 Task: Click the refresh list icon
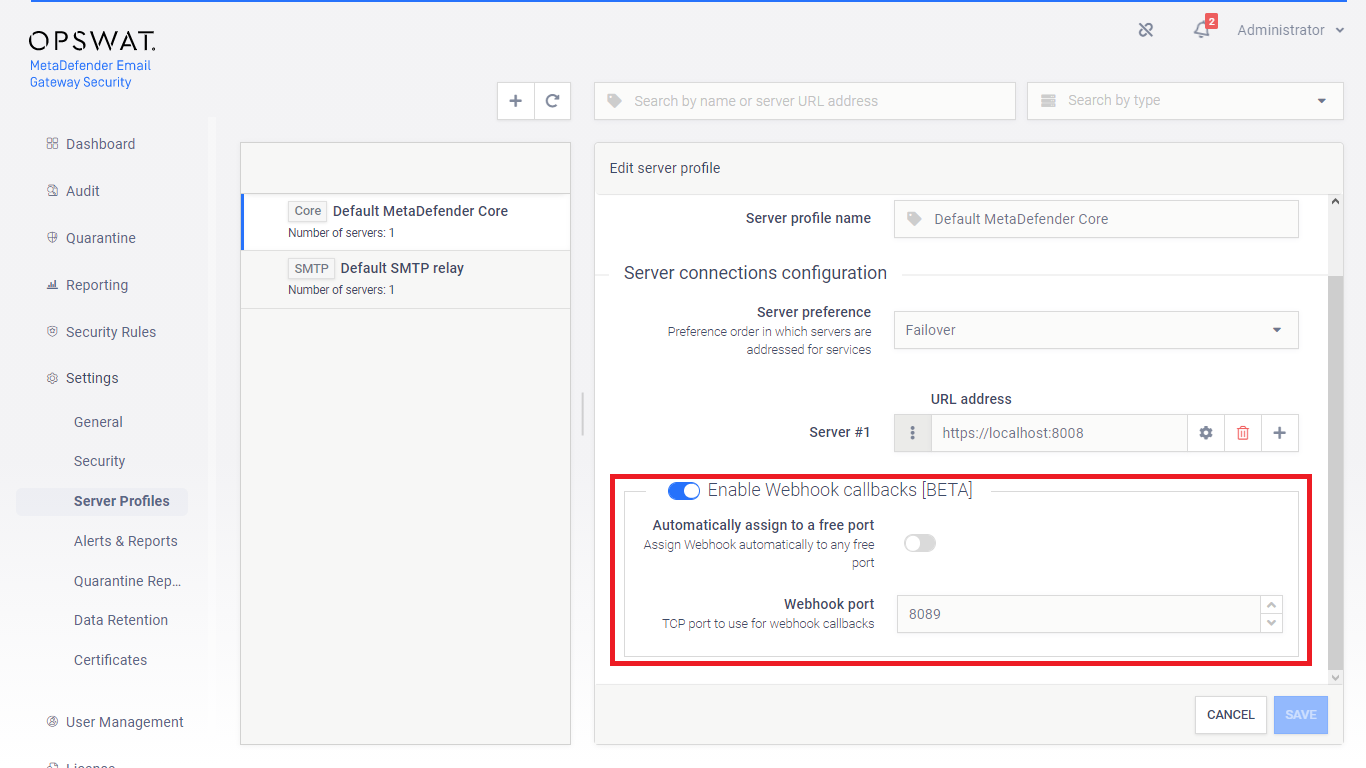[x=552, y=101]
